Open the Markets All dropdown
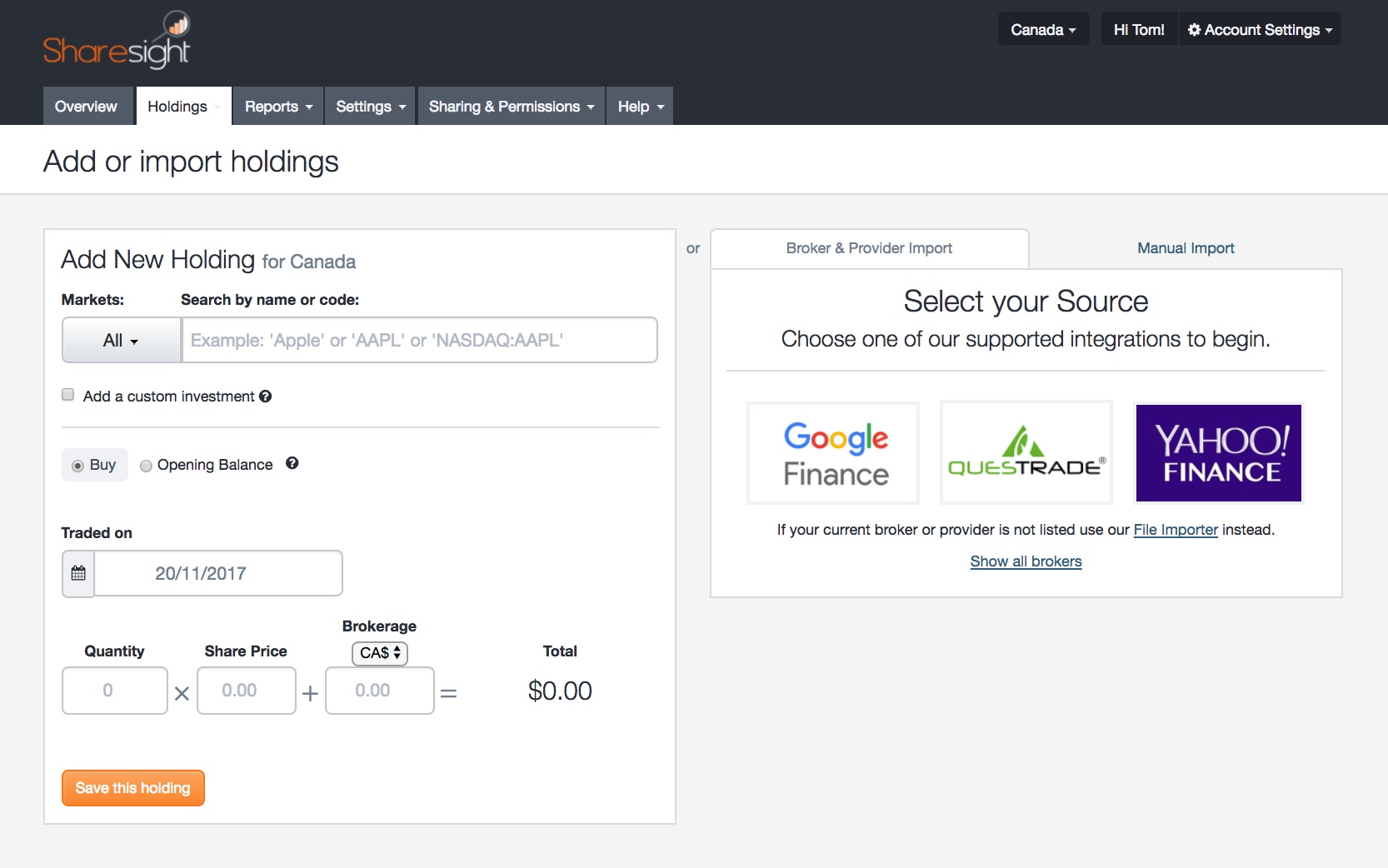 pyautogui.click(x=121, y=340)
